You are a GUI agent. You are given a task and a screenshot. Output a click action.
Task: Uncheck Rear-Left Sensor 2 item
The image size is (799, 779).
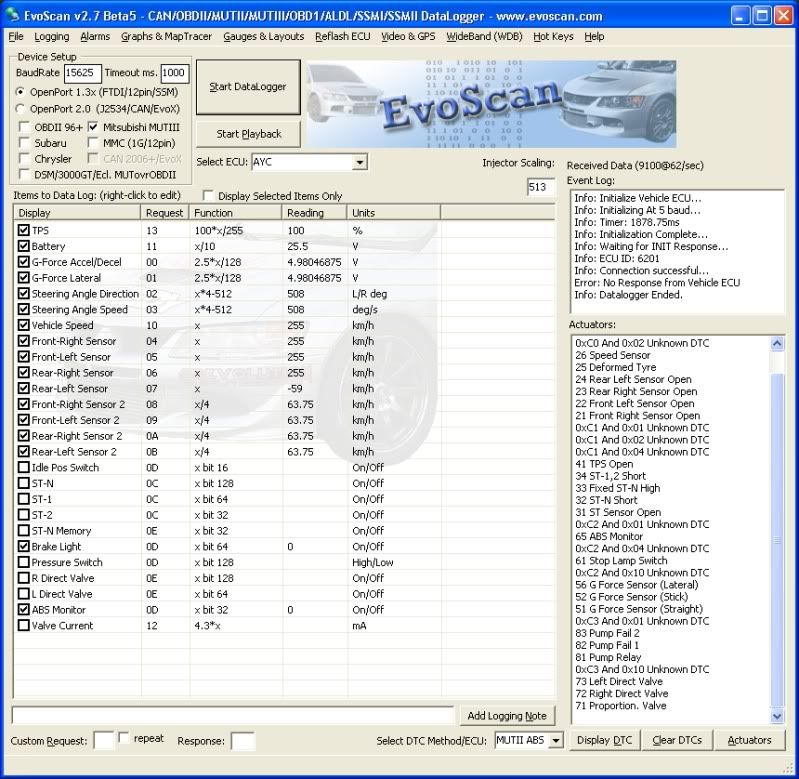tap(23, 451)
